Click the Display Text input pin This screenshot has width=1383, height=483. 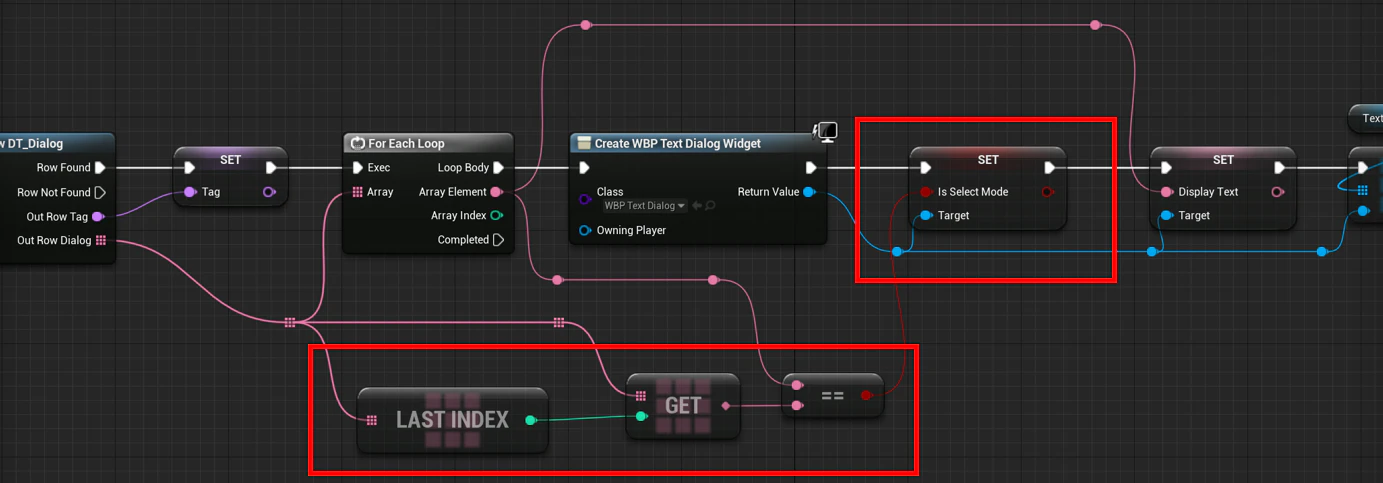coord(1166,192)
